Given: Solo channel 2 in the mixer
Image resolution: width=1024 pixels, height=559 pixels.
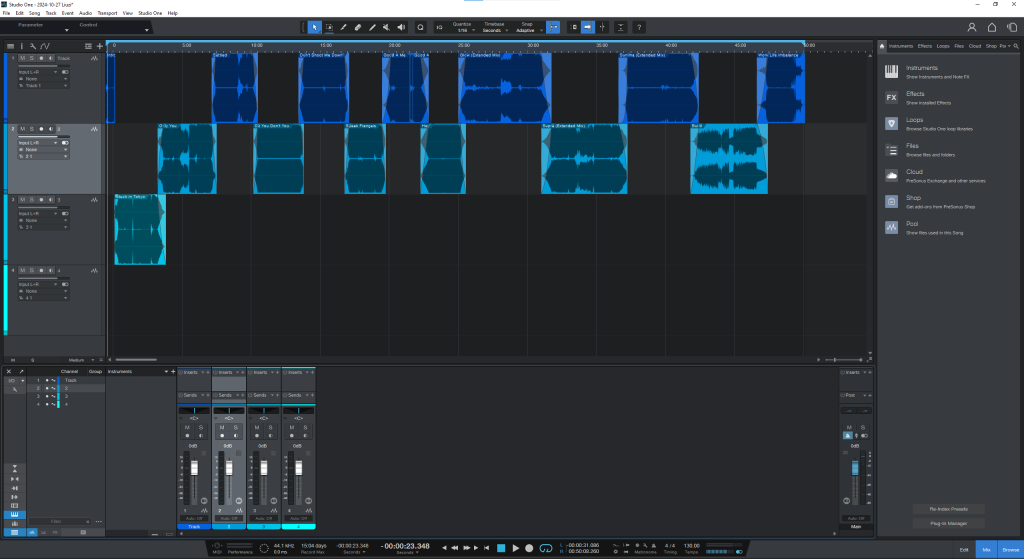Looking at the screenshot, I should pyautogui.click(x=236, y=428).
